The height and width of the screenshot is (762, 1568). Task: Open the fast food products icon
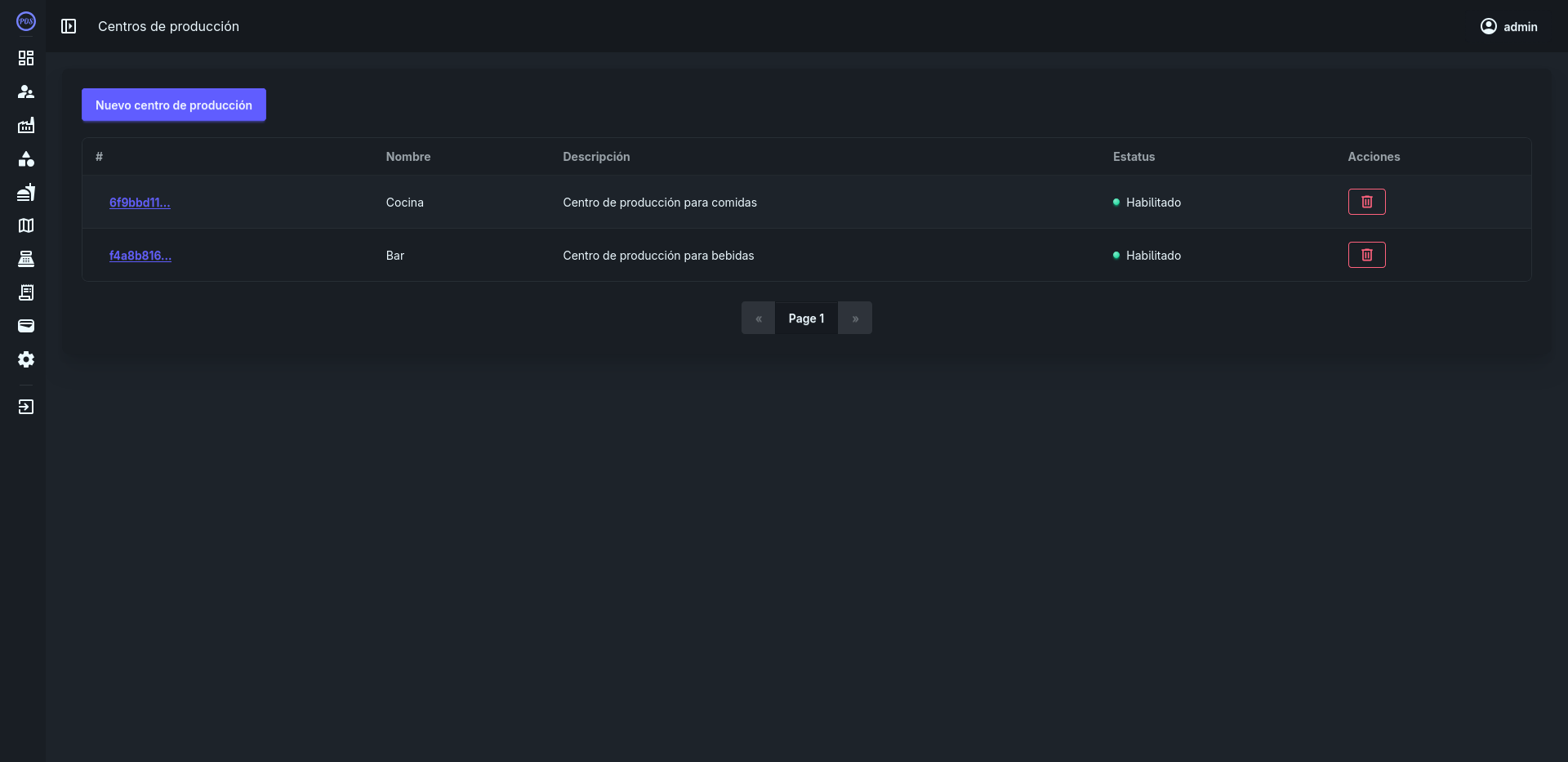(26, 192)
